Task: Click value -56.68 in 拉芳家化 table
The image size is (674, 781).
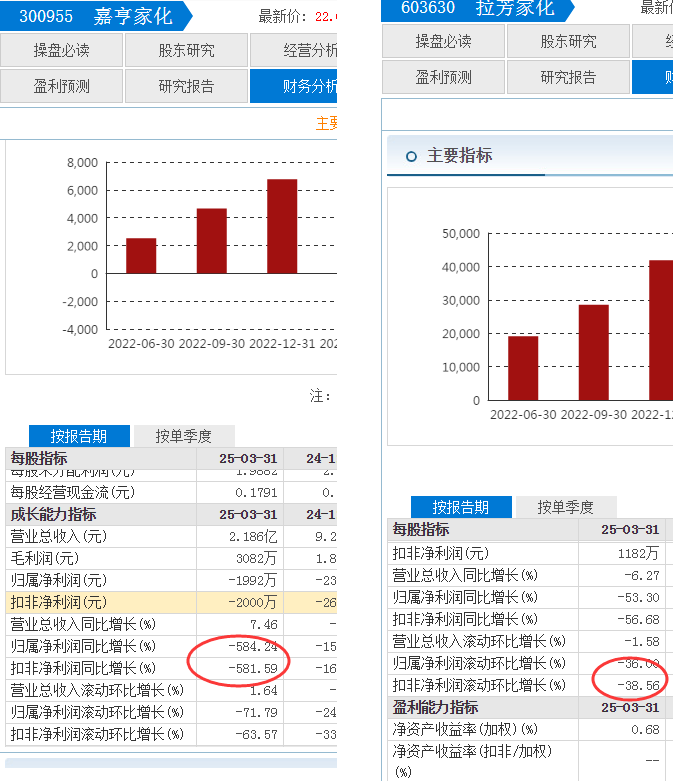Action: point(638,620)
